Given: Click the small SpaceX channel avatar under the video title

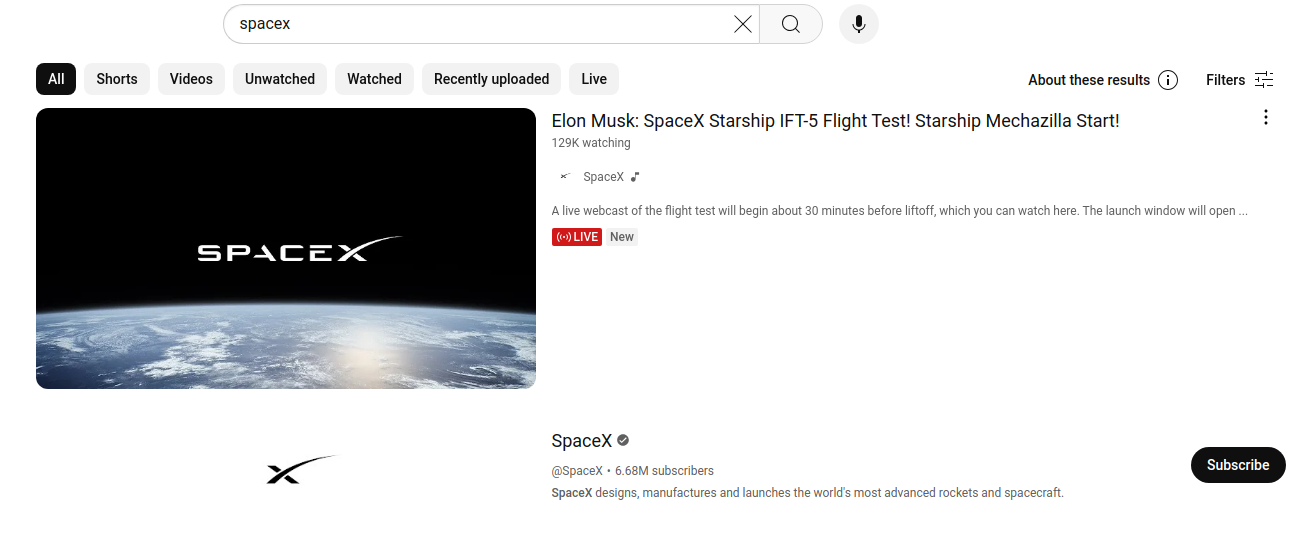Looking at the screenshot, I should tap(564, 177).
